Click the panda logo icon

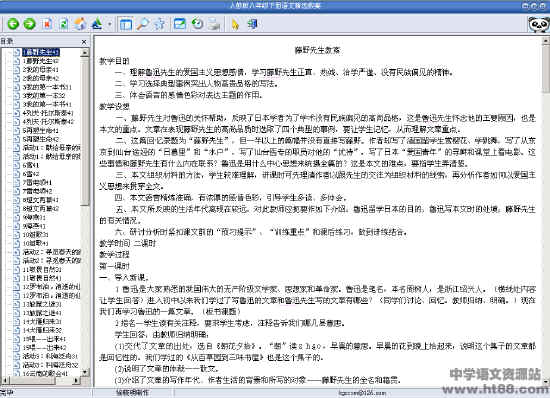coord(538,25)
